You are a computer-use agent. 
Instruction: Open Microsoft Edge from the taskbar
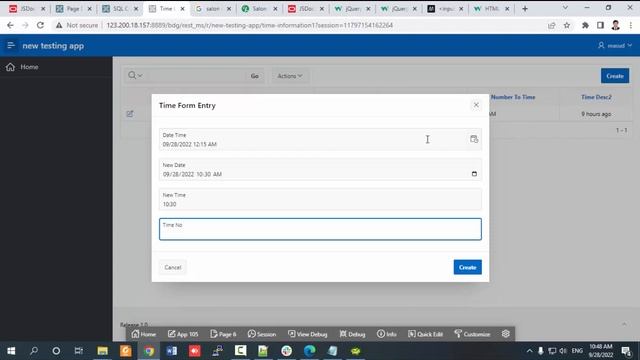click(309, 351)
